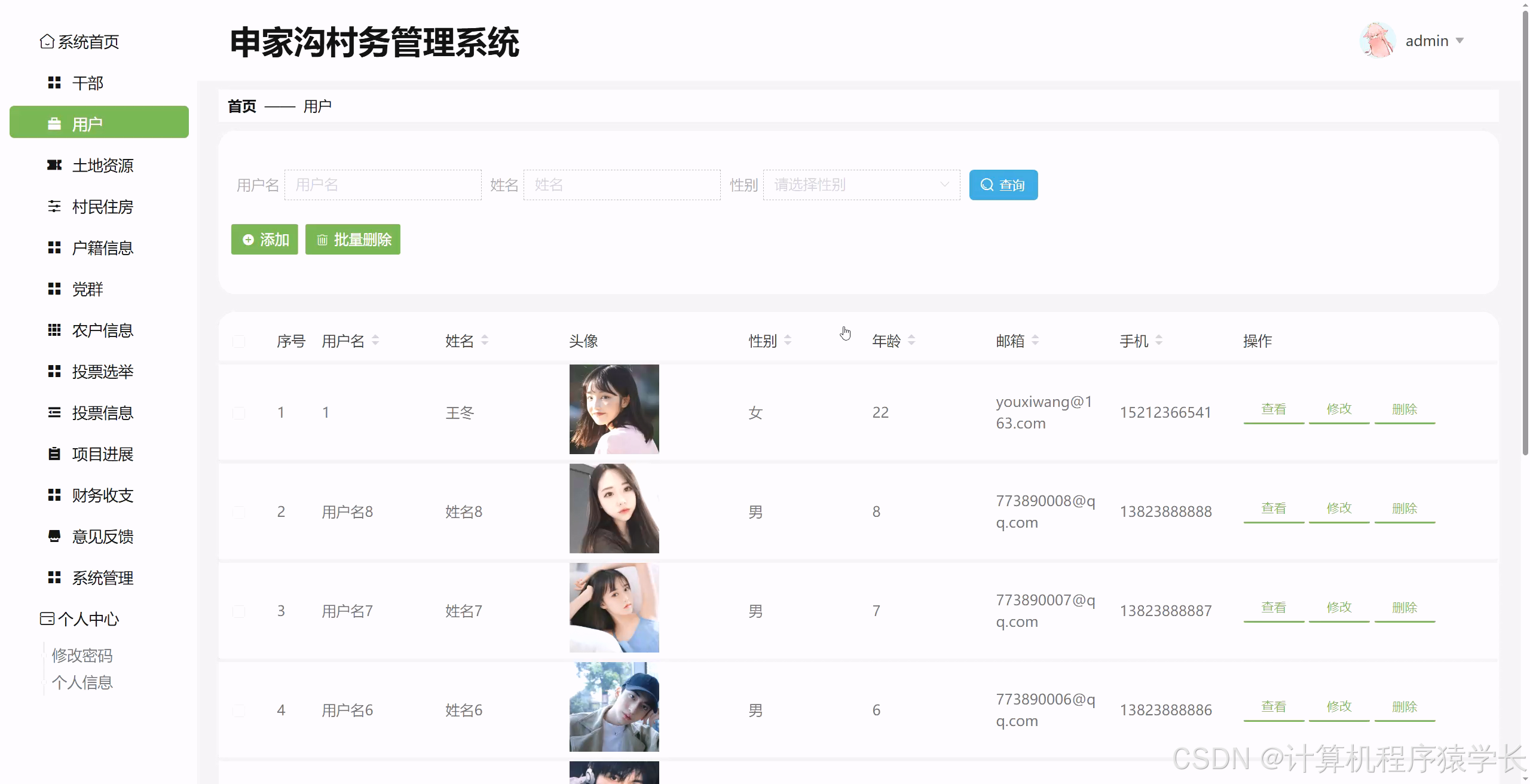Click 删除 link on 王冬's row
The image size is (1530, 784).
coord(1404,409)
